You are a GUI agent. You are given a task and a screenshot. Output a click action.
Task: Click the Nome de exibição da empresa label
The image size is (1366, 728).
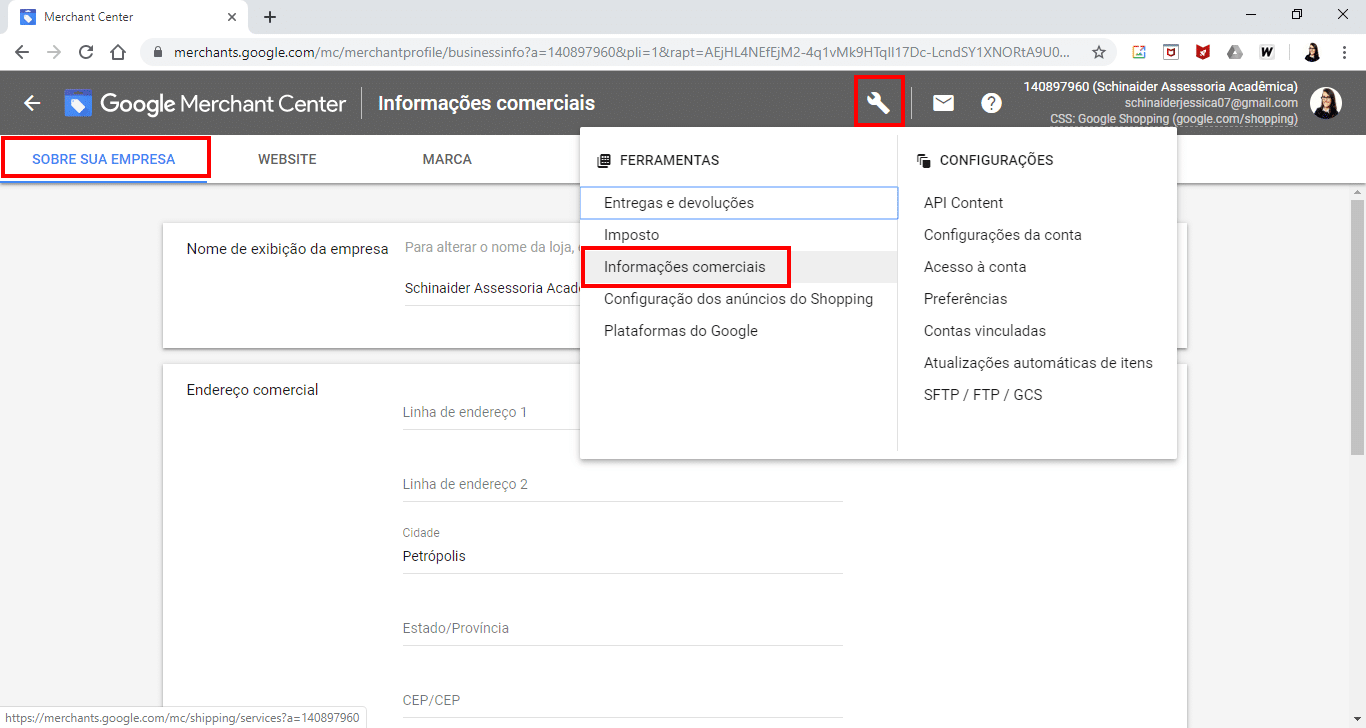point(287,249)
